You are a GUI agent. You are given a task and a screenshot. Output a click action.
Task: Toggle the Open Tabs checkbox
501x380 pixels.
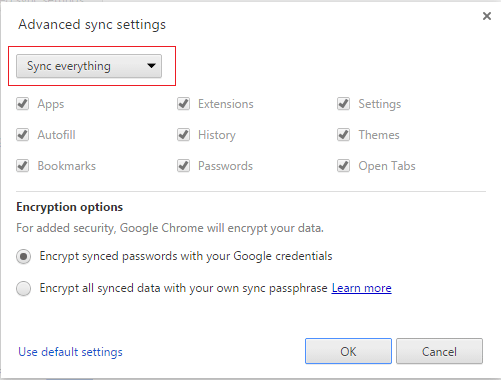point(343,166)
